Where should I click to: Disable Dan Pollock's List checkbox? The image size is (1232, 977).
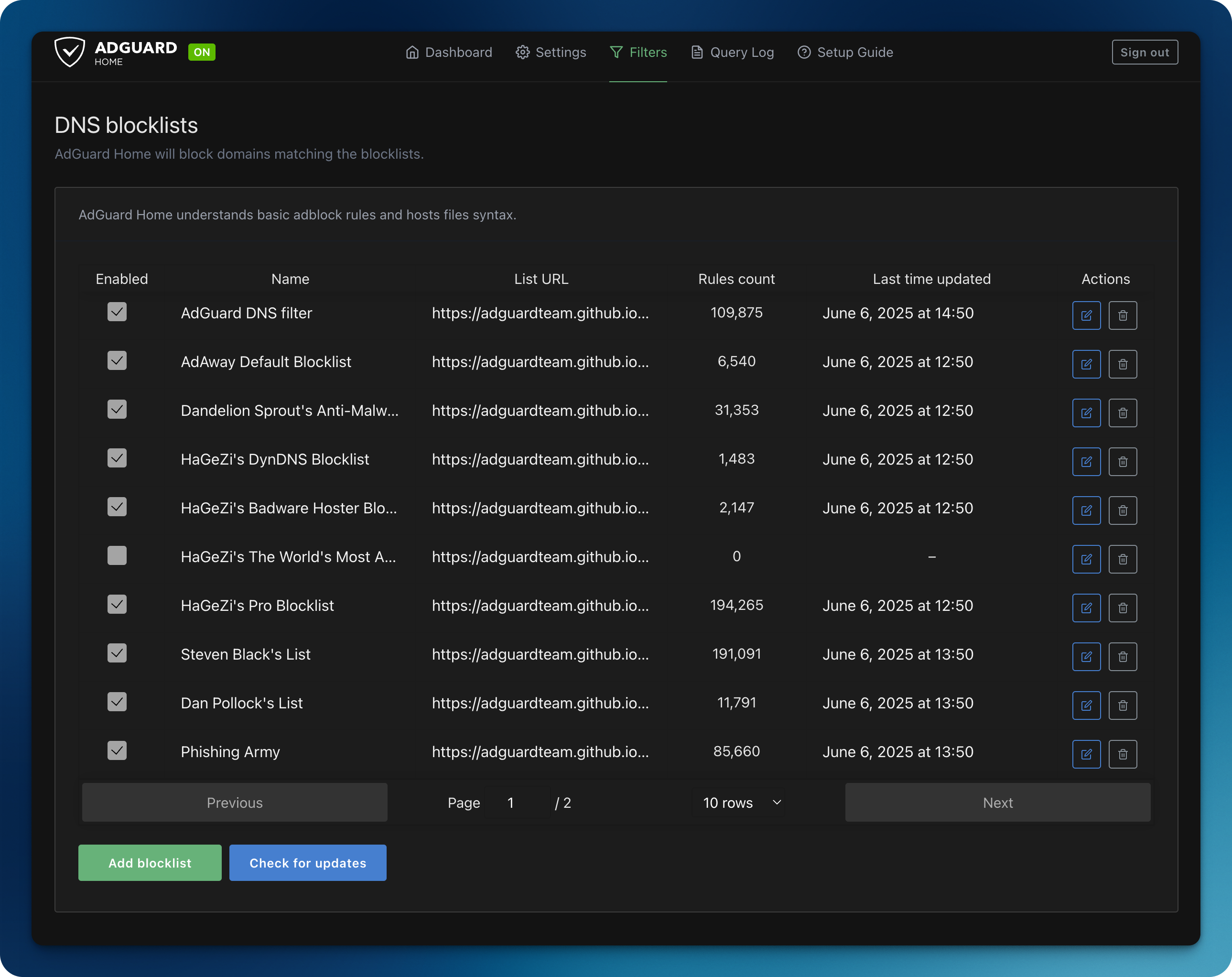[117, 702]
